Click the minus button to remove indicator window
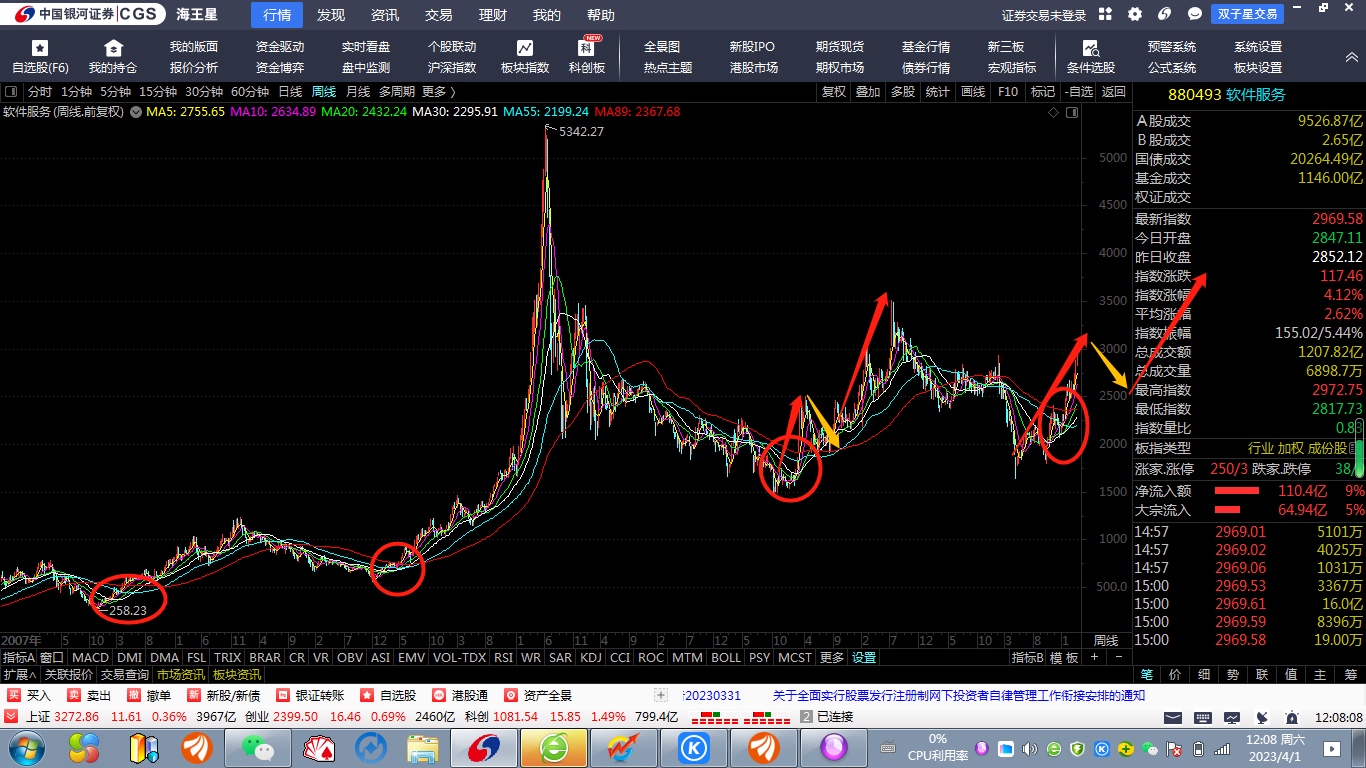Viewport: 1366px width, 768px height. 1118,657
